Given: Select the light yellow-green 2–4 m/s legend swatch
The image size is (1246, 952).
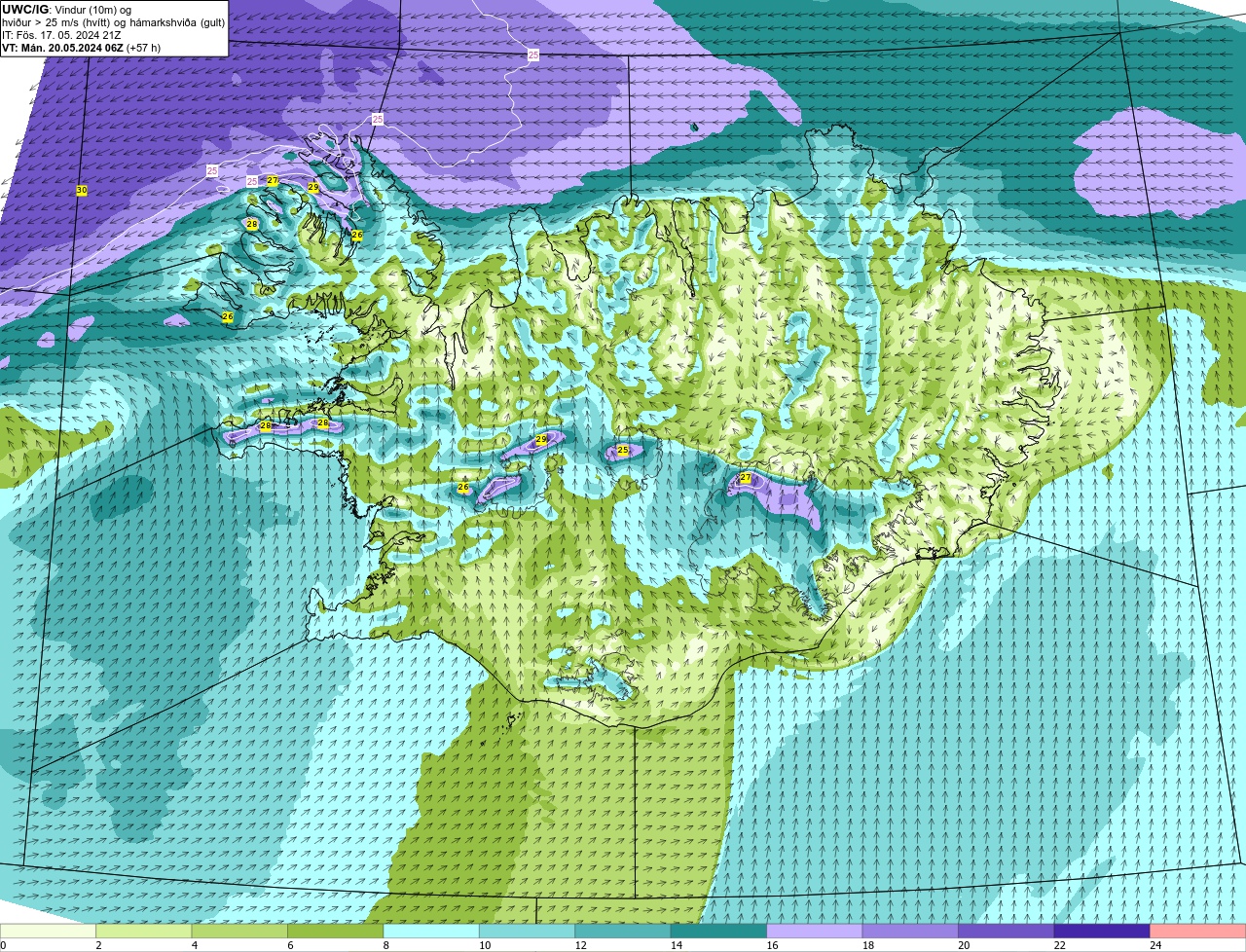Looking at the screenshot, I should pos(144,931).
